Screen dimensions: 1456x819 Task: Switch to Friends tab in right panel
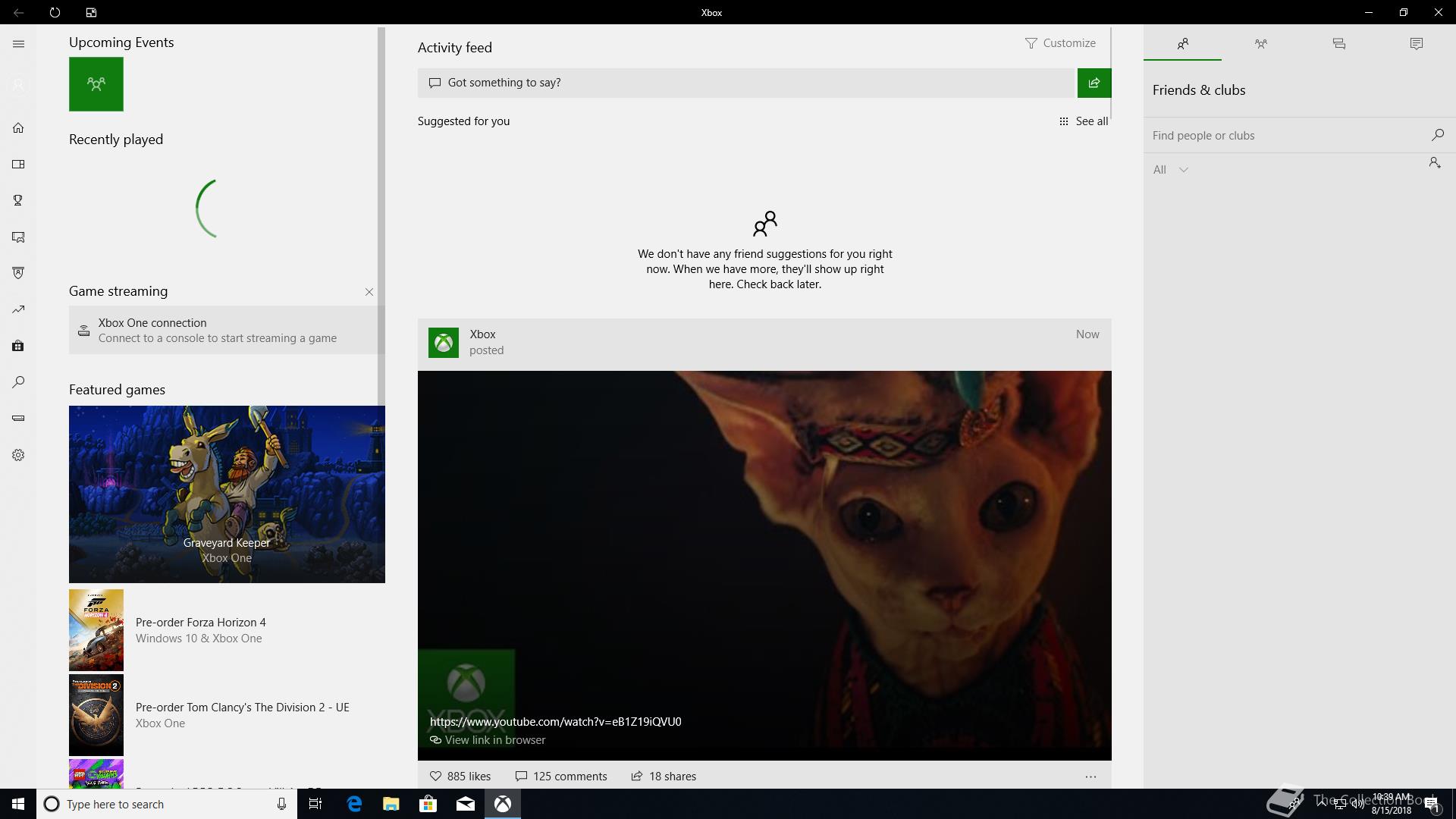[1183, 44]
